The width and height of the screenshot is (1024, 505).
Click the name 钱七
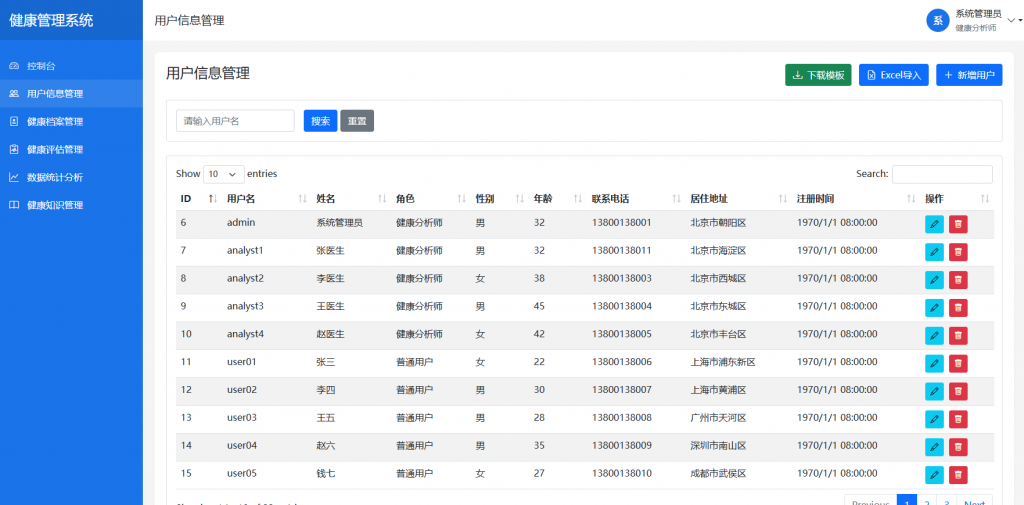pos(326,474)
